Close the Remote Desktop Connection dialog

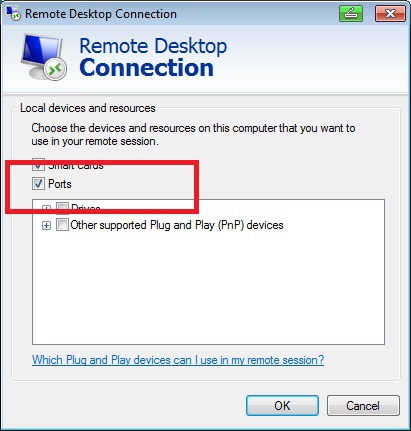(x=390, y=13)
